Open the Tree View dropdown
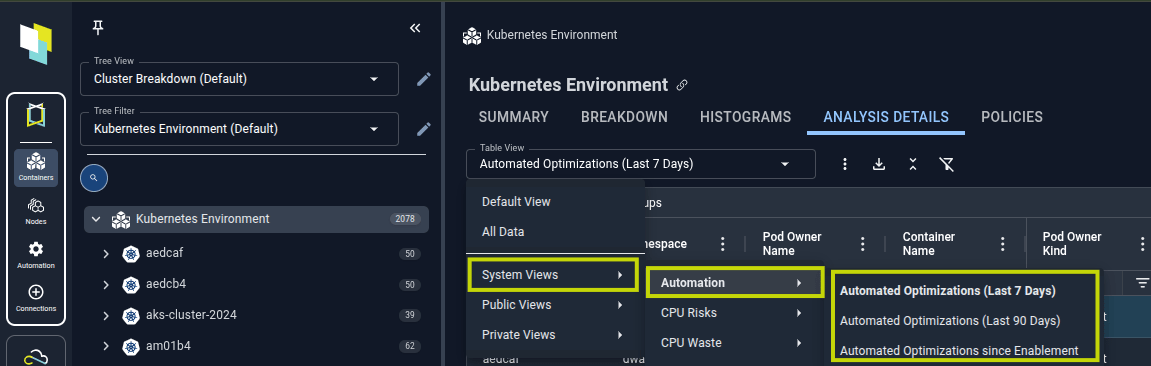Viewport: 1151px width, 366px height. click(239, 78)
